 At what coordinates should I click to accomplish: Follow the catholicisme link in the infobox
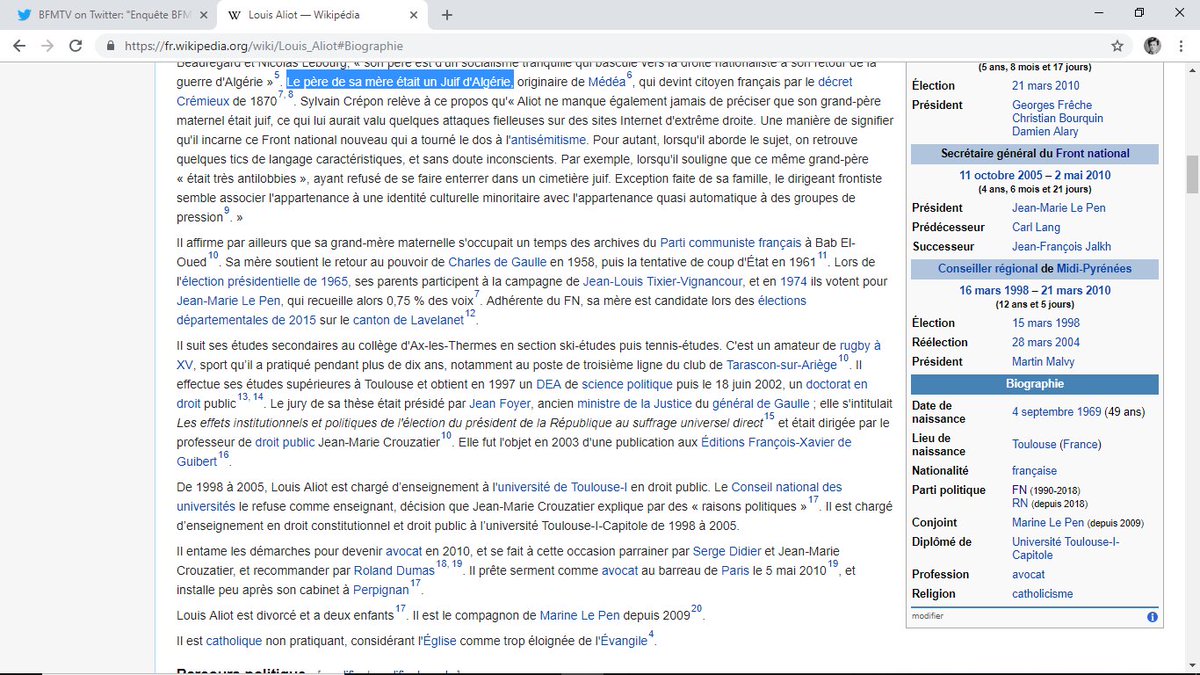[x=1042, y=594]
